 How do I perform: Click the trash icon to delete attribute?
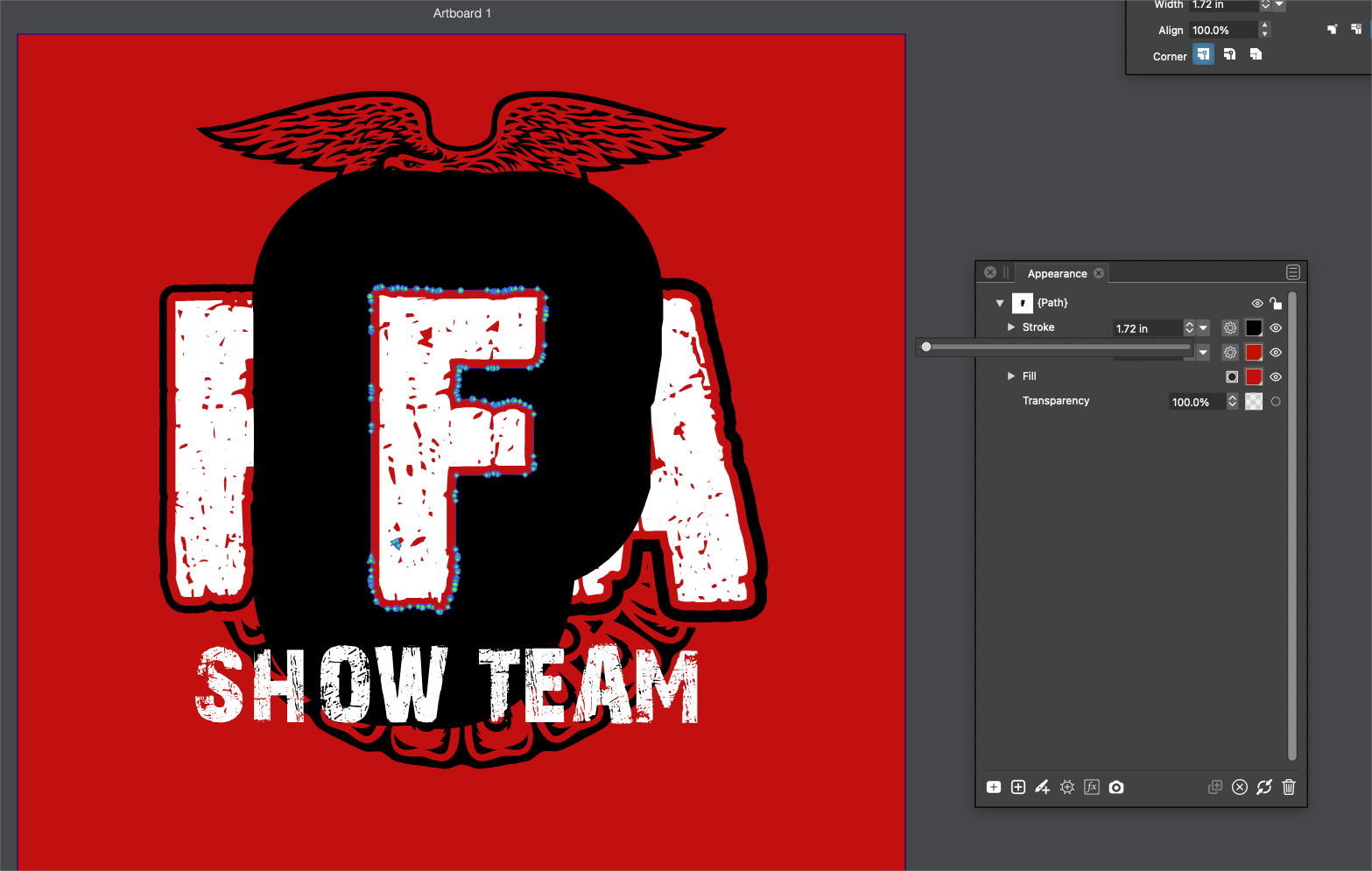point(1288,787)
